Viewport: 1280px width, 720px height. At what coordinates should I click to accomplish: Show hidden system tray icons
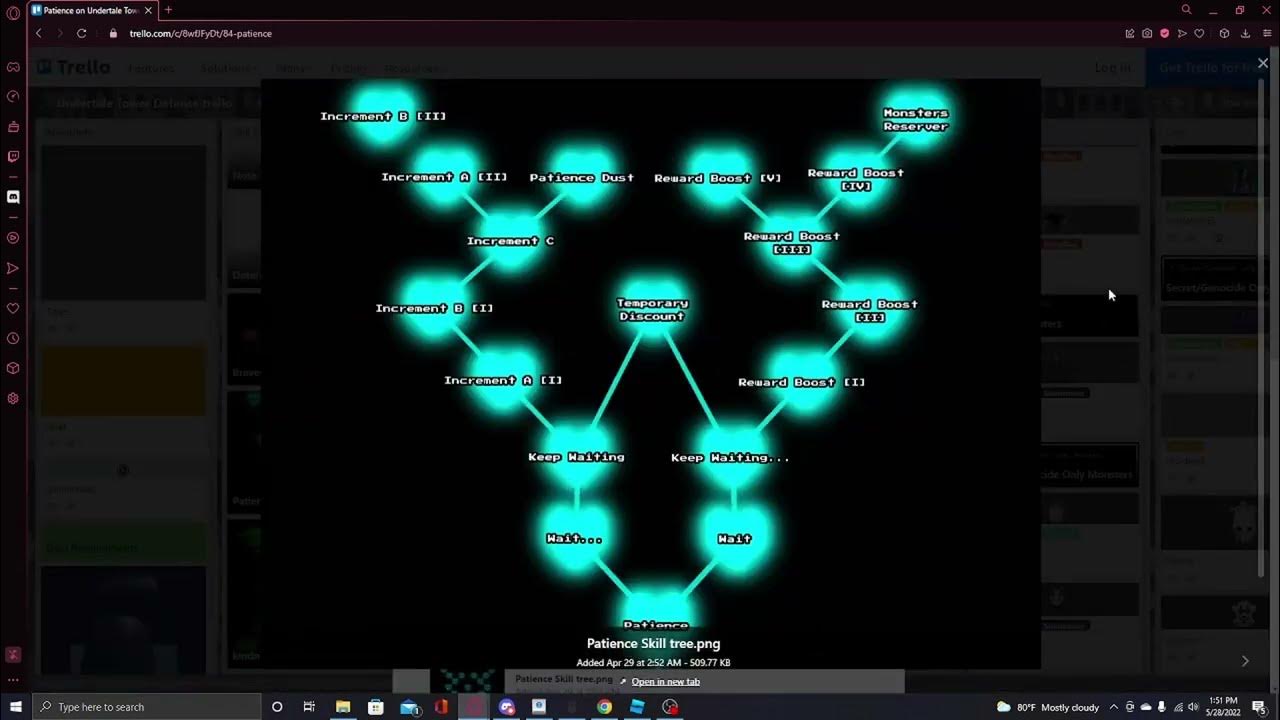(1114, 707)
